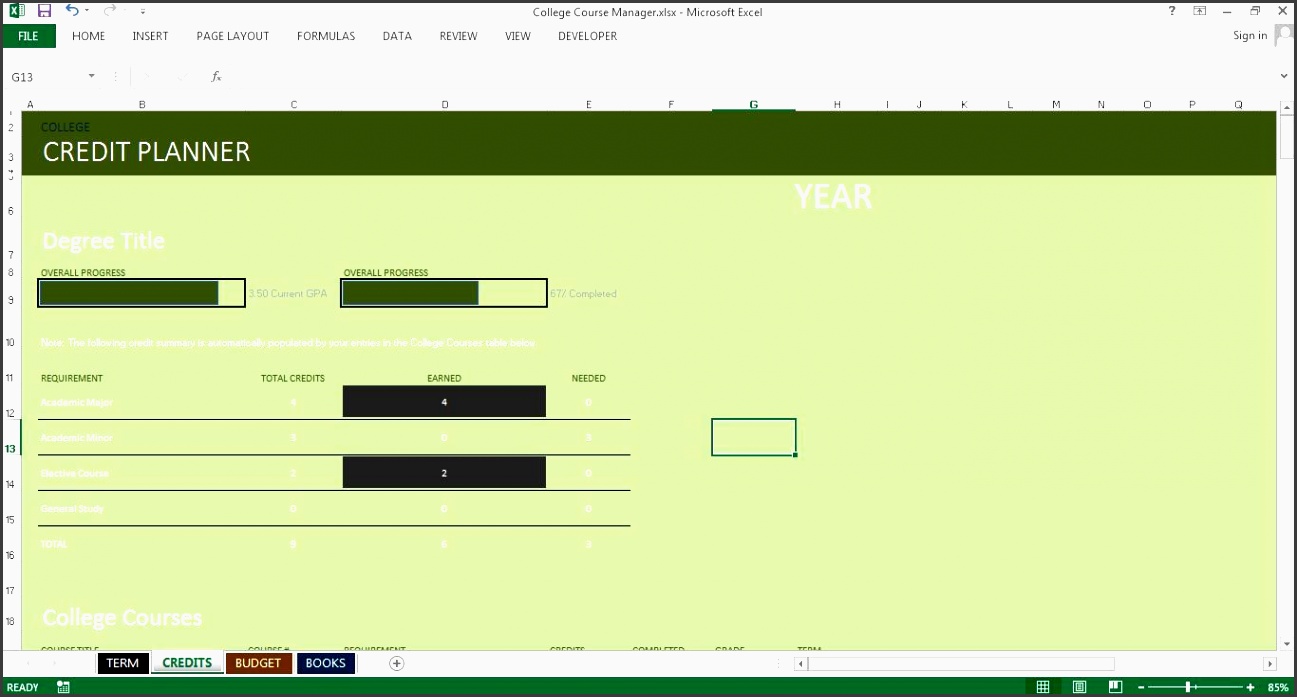Select the CREDITS sheet tab

(187, 663)
